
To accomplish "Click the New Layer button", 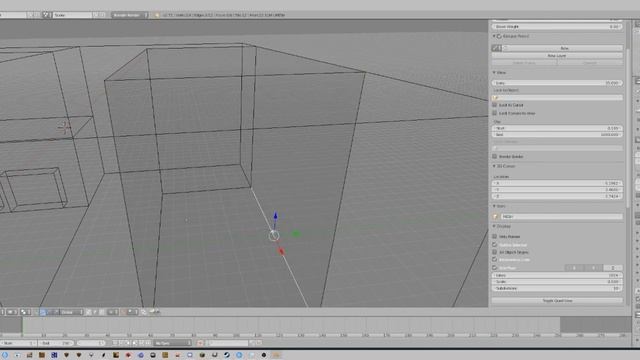I will [557, 56].
